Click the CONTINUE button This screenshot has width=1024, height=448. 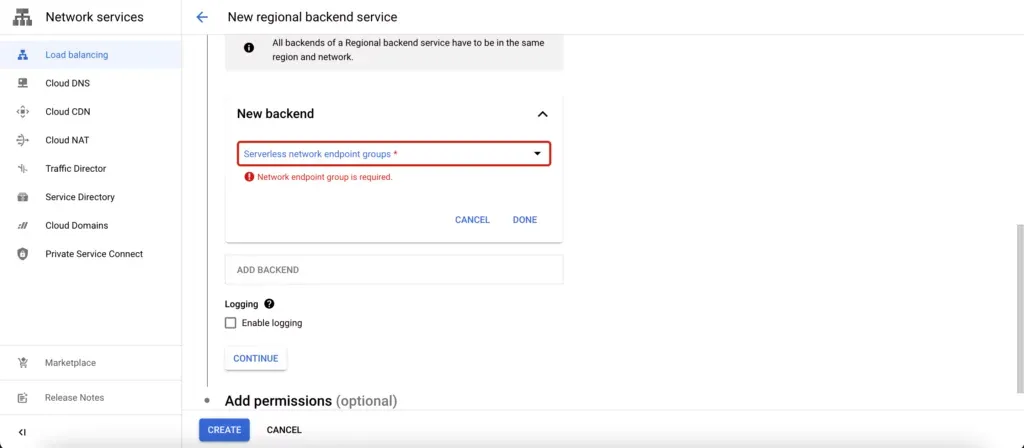coord(256,358)
